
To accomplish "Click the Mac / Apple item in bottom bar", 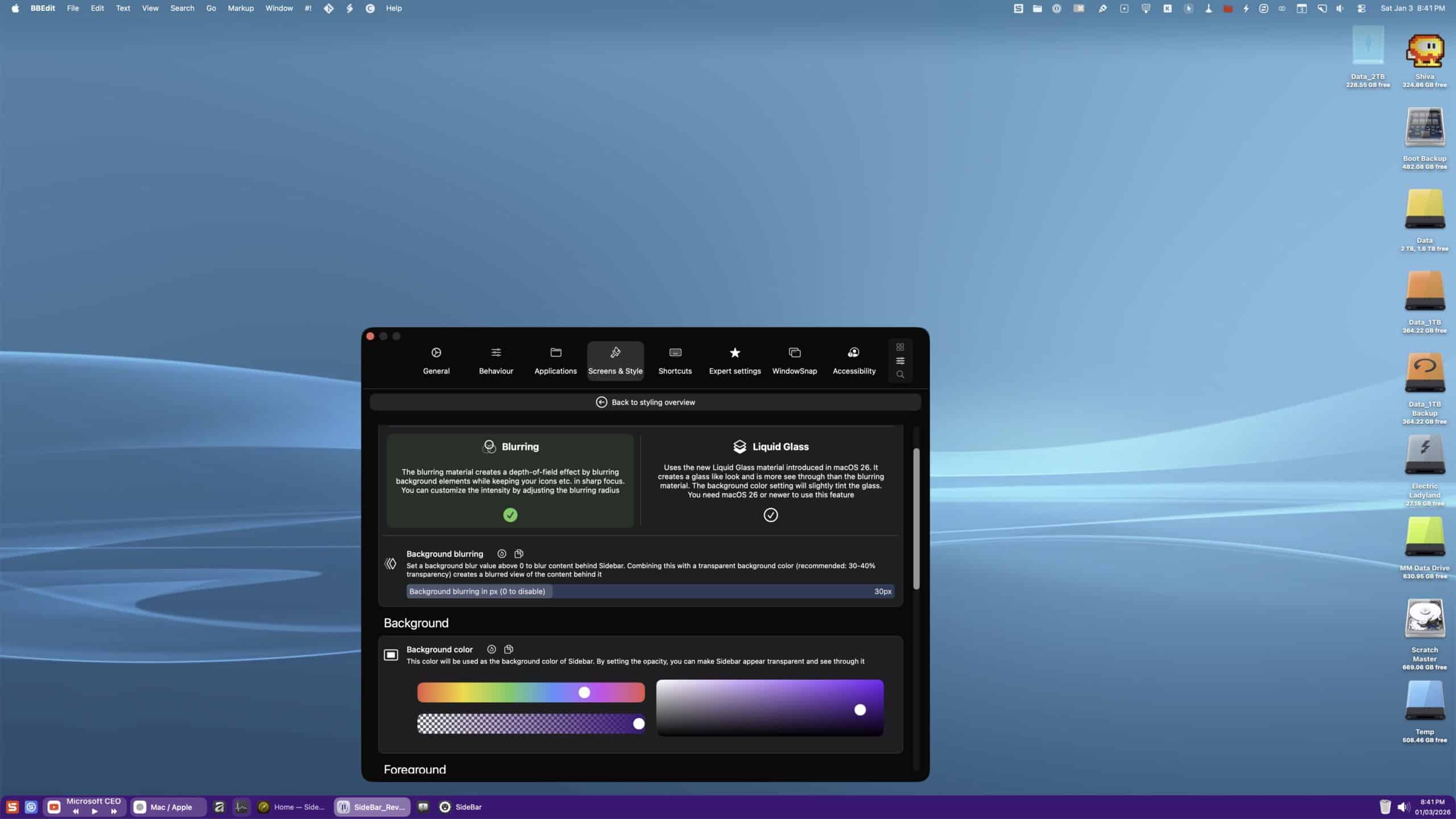I will pos(168,807).
